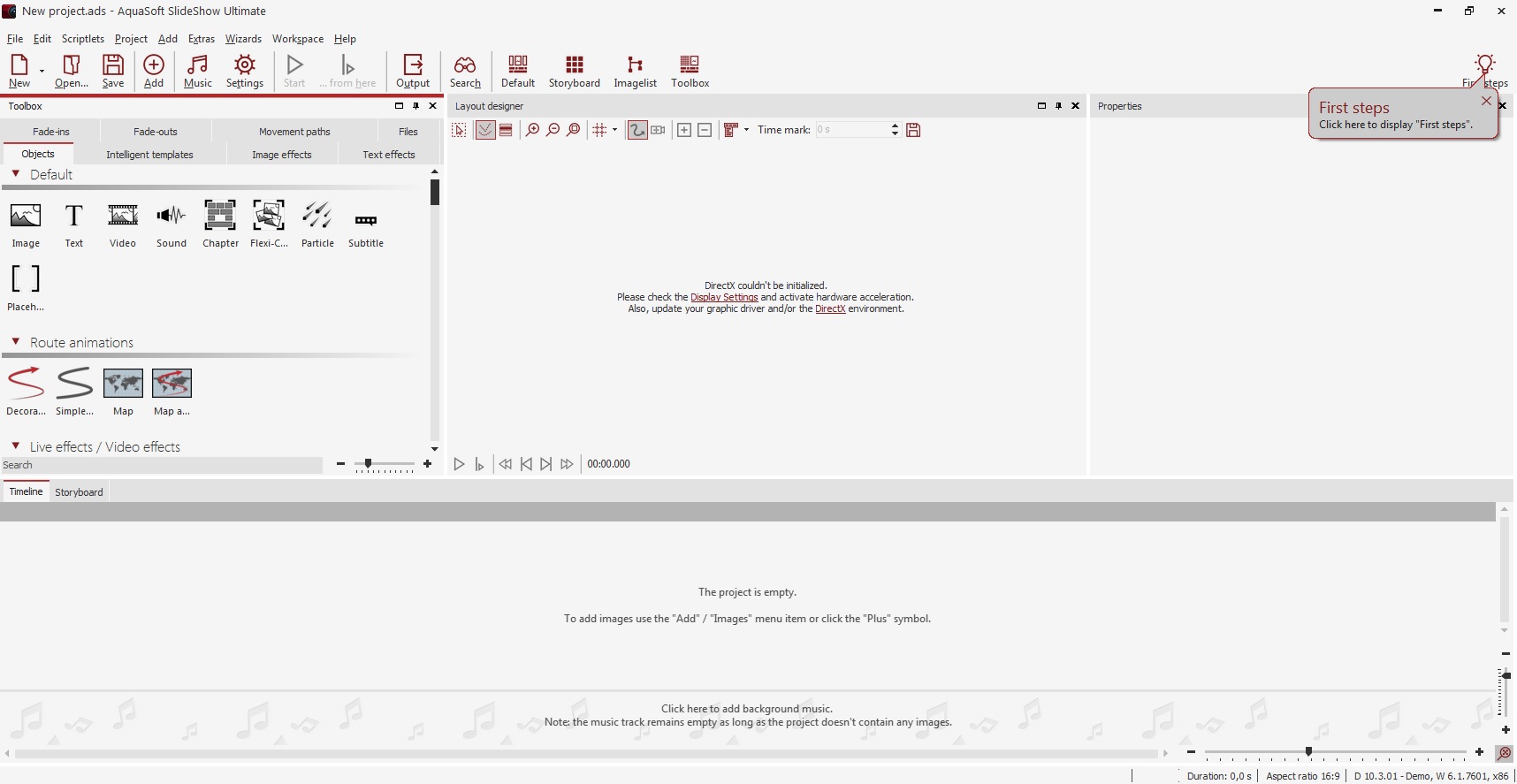Viewport: 1517px width, 784px height.
Task: Open the Intelligent templates tab
Action: pyautogui.click(x=149, y=155)
